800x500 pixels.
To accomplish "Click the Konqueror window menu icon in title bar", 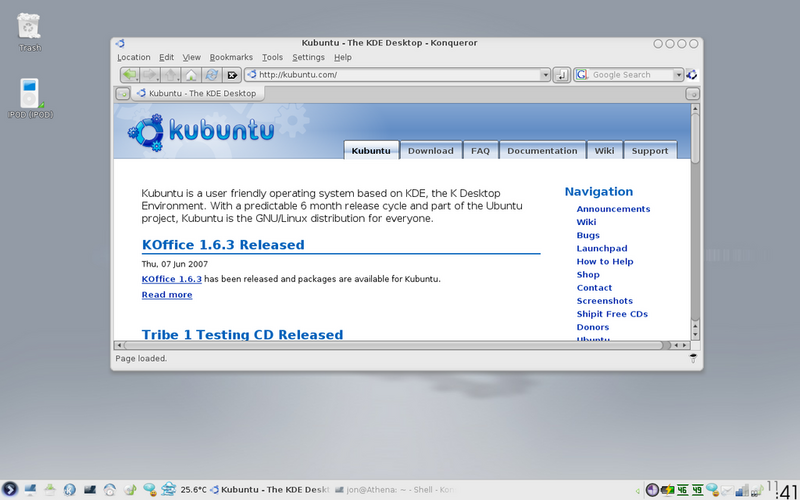I will pos(120,43).
